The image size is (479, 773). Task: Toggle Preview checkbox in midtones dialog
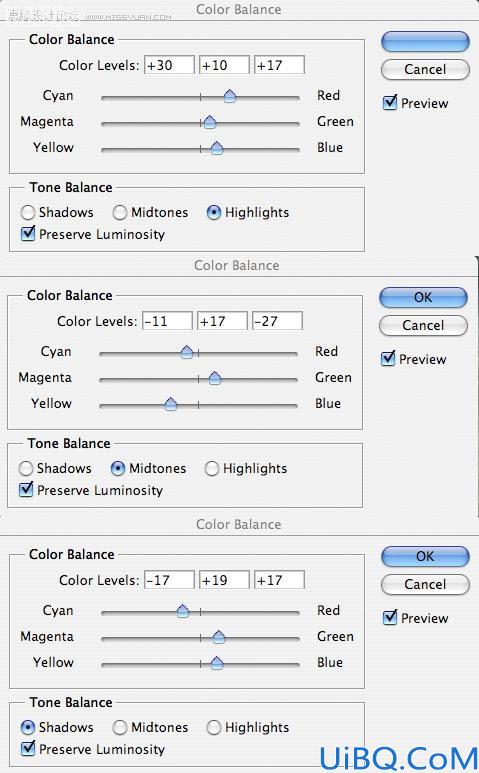(x=388, y=358)
